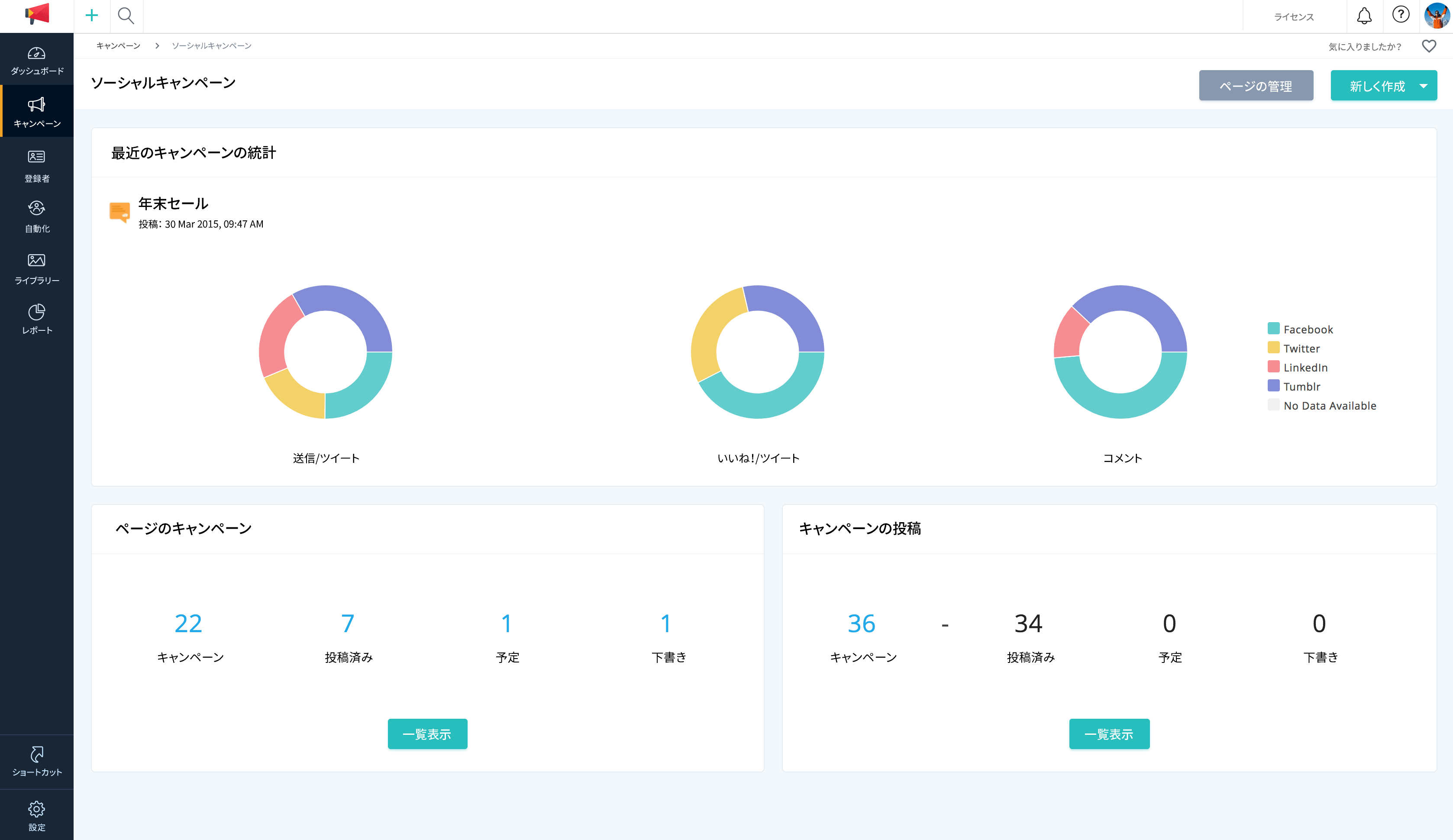Screen dimensions: 1453x840
Task: Open 登録者 in the sidebar
Action: click(37, 166)
